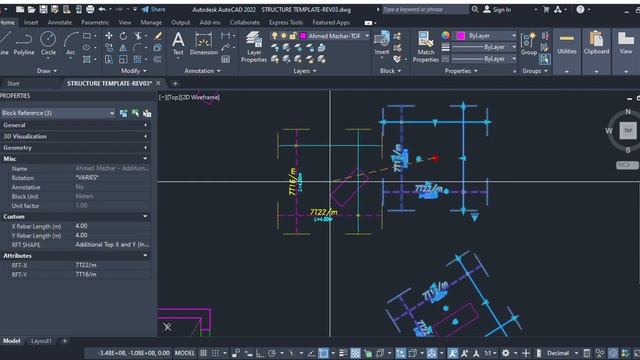Image resolution: width=640 pixels, height=360 pixels.
Task: Select the Scale tool
Action: (x=123, y=60)
